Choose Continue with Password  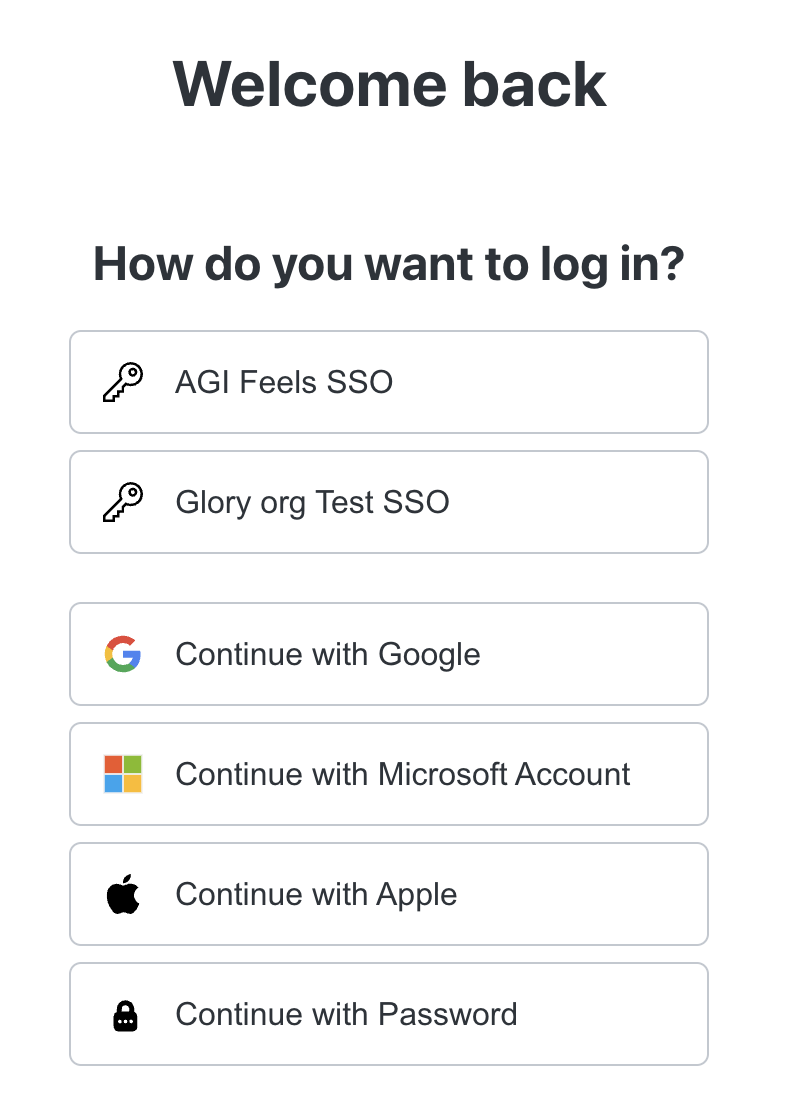pyautogui.click(x=388, y=1013)
